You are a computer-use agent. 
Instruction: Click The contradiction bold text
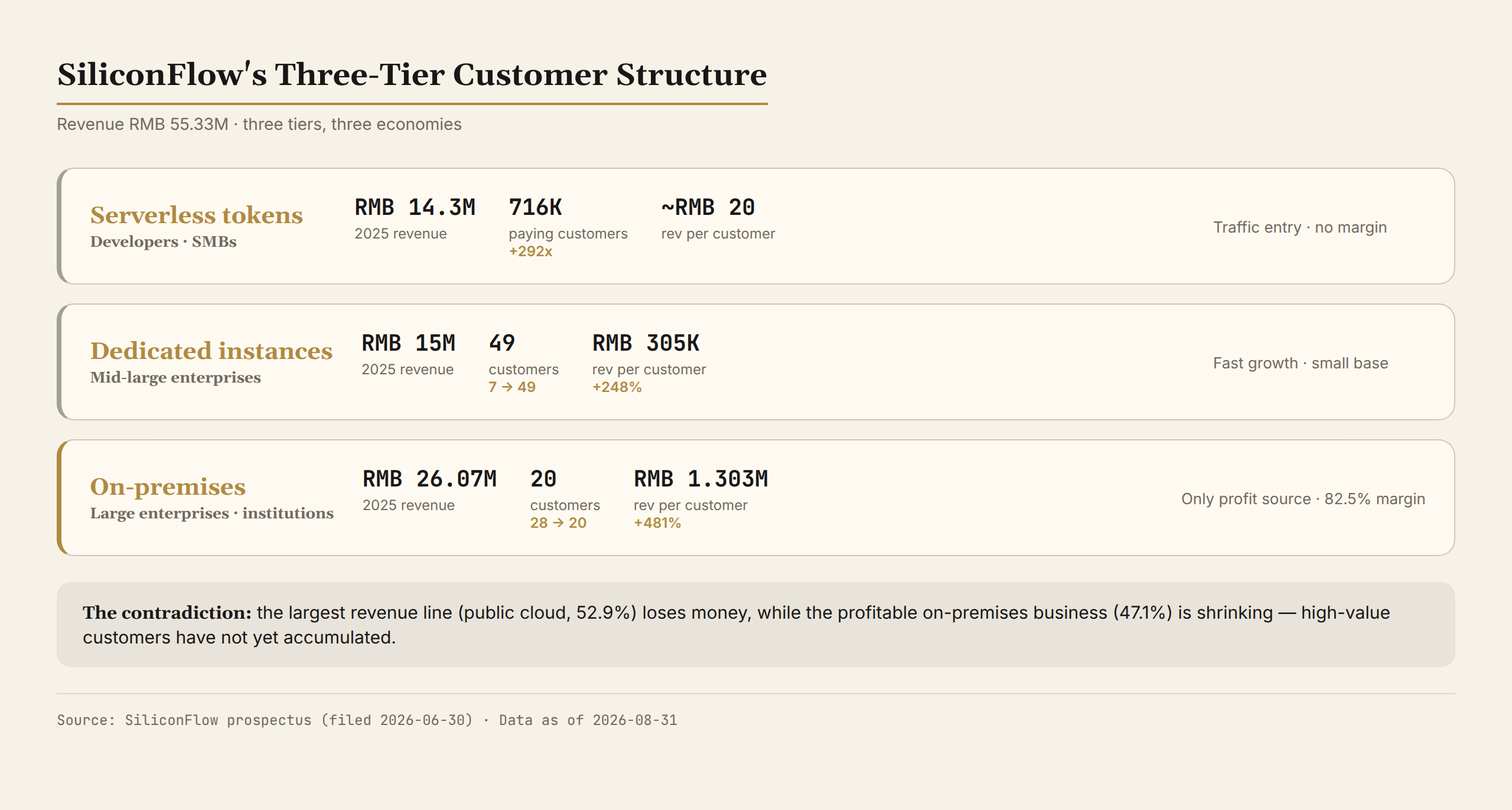point(168,613)
